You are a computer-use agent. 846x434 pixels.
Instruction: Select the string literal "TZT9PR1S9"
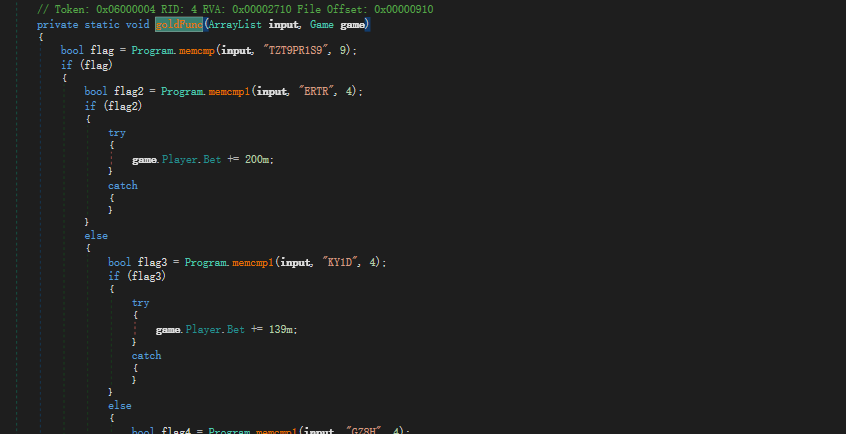pyautogui.click(x=296, y=50)
